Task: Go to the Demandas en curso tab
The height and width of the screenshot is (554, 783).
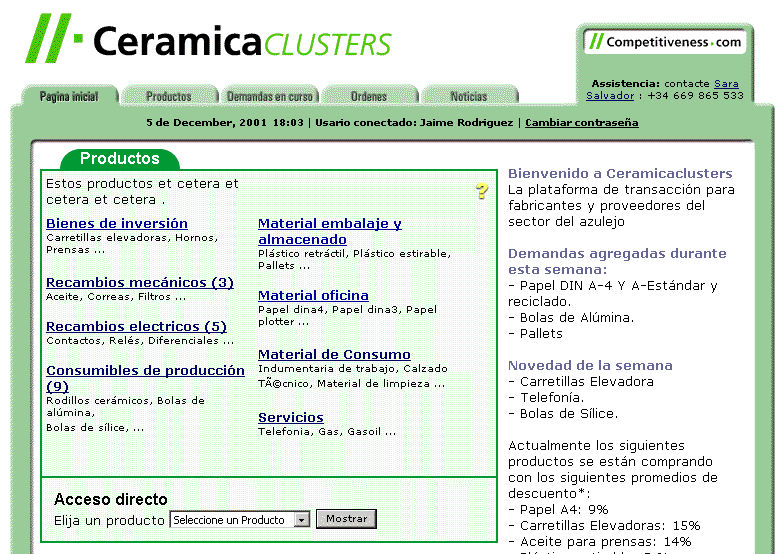Action: pos(269,96)
